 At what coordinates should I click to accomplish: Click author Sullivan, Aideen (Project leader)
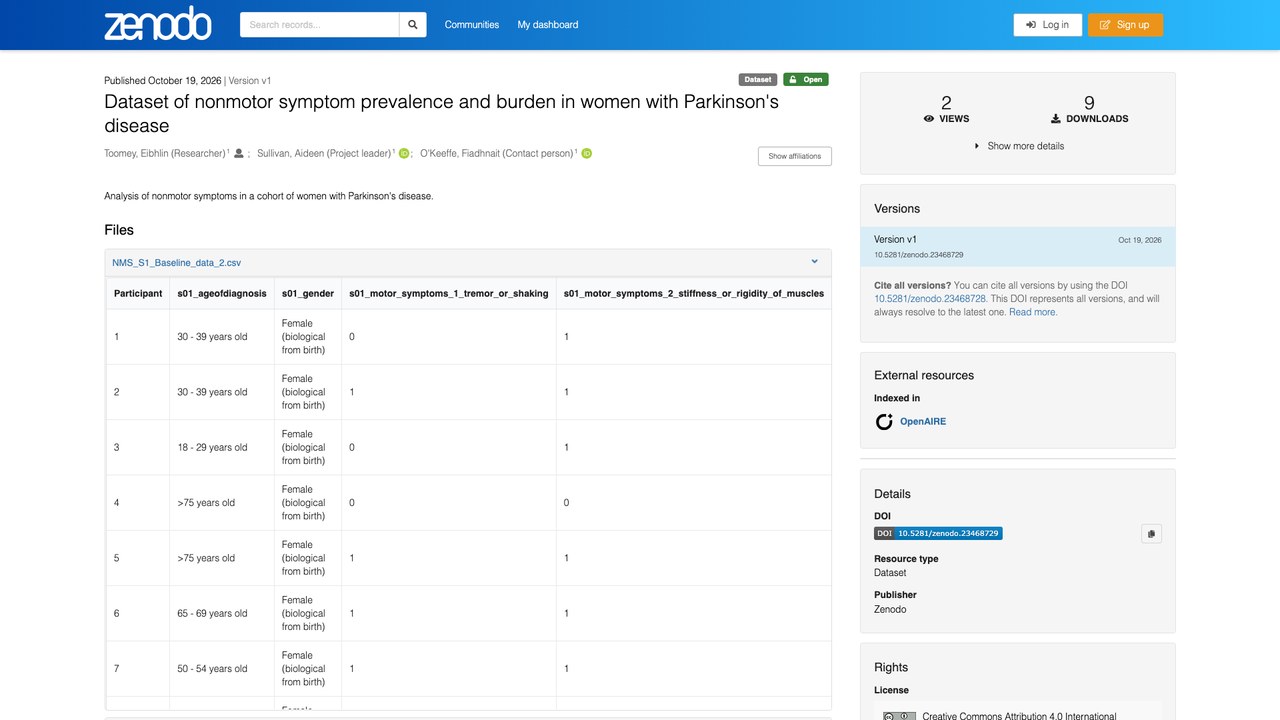coord(324,154)
